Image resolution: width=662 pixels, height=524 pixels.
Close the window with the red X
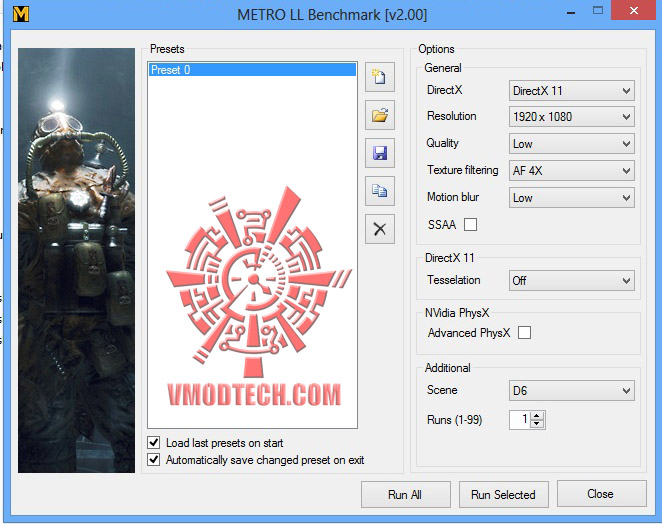click(x=633, y=10)
